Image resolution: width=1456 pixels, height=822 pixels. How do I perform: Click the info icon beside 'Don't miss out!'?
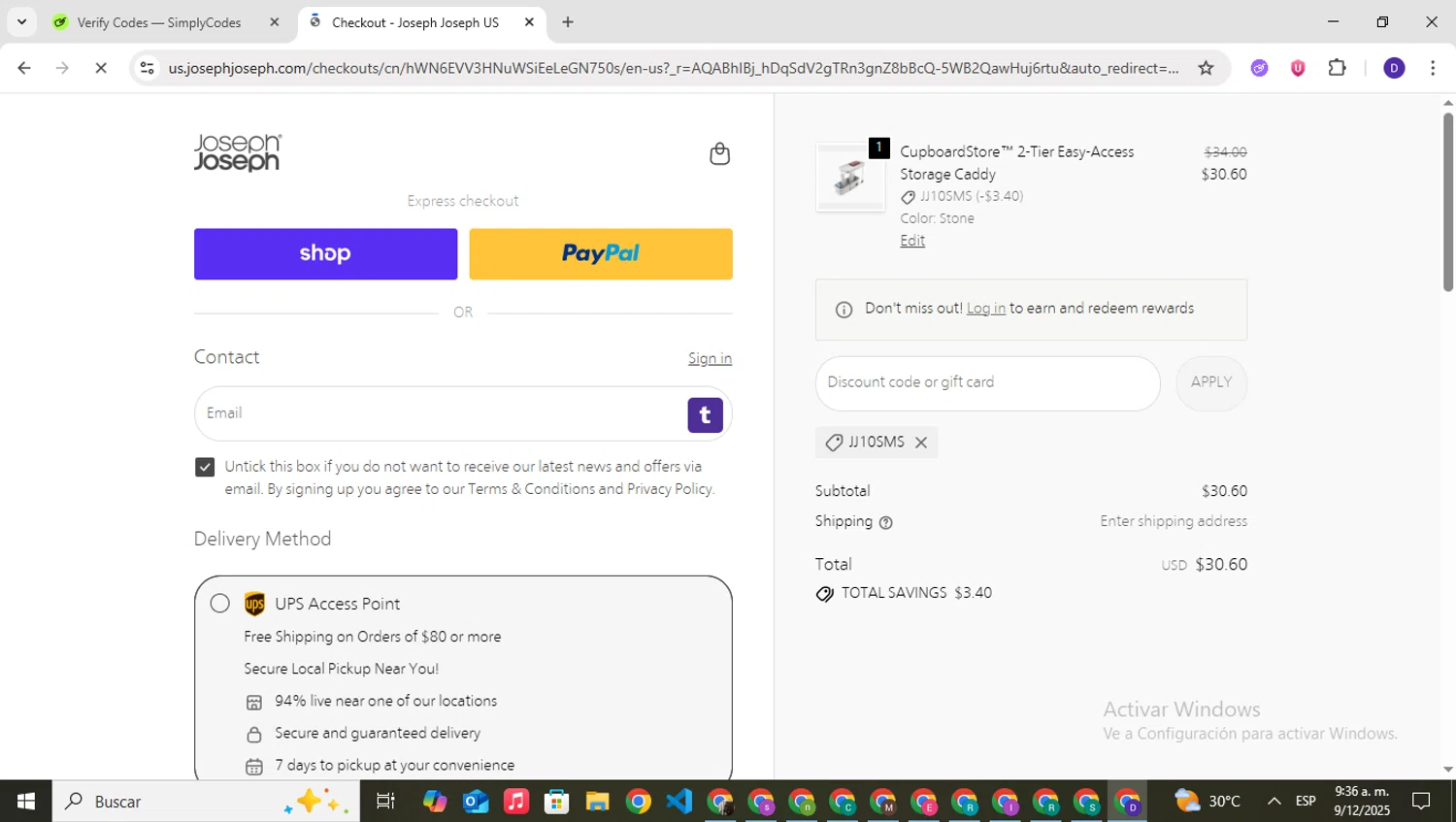pos(844,310)
